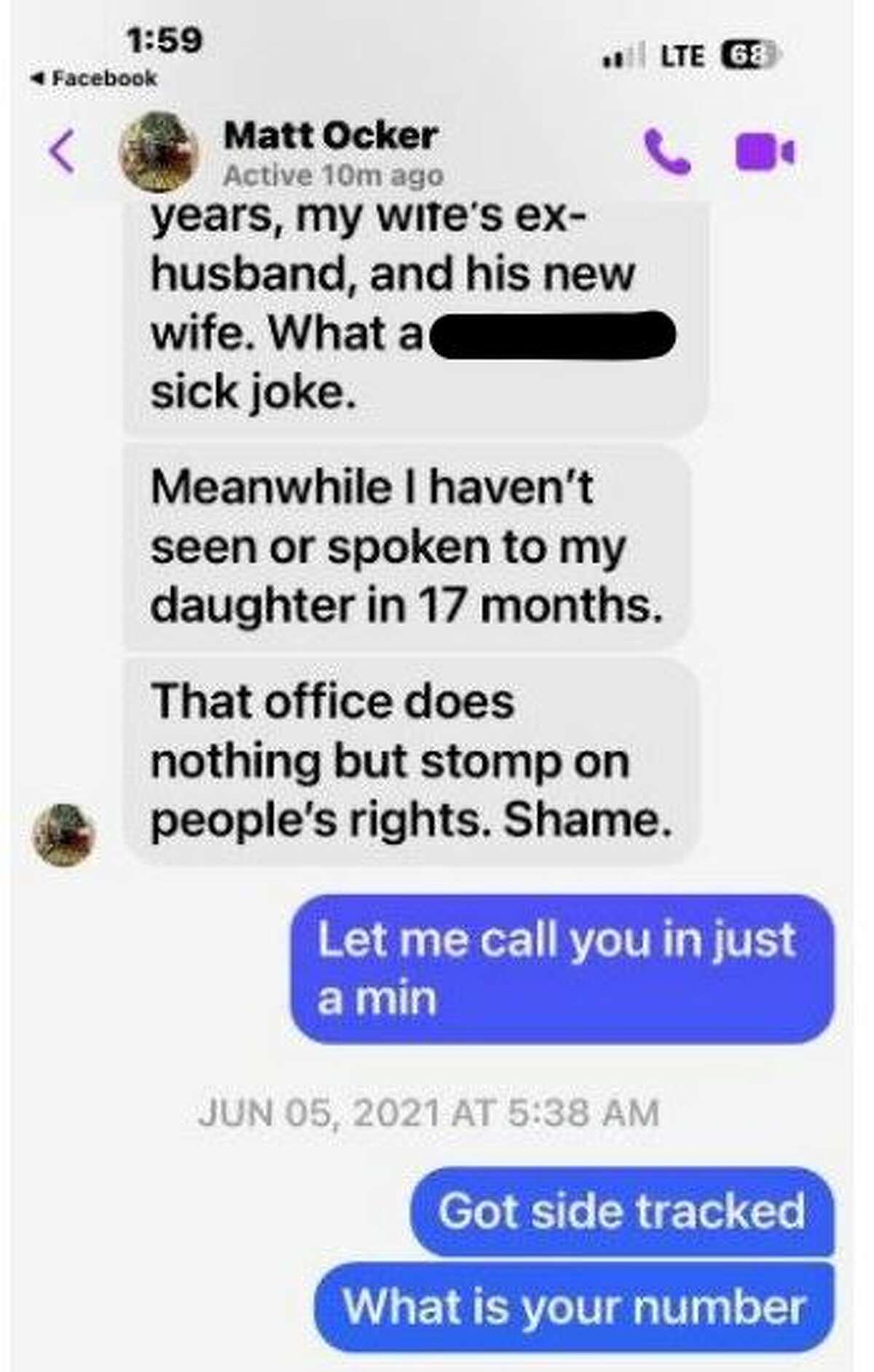This screenshot has height=1372, width=874.
Task: Select the 'Got side tracked' message bubble
Action: pos(623,1212)
